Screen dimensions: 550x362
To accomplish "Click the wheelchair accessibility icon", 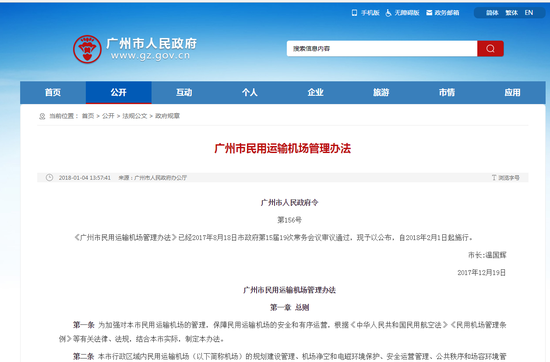I will point(388,13).
